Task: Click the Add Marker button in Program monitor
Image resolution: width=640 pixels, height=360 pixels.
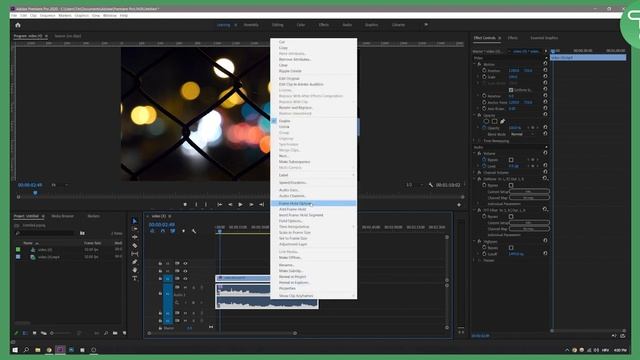Action: 185,204
